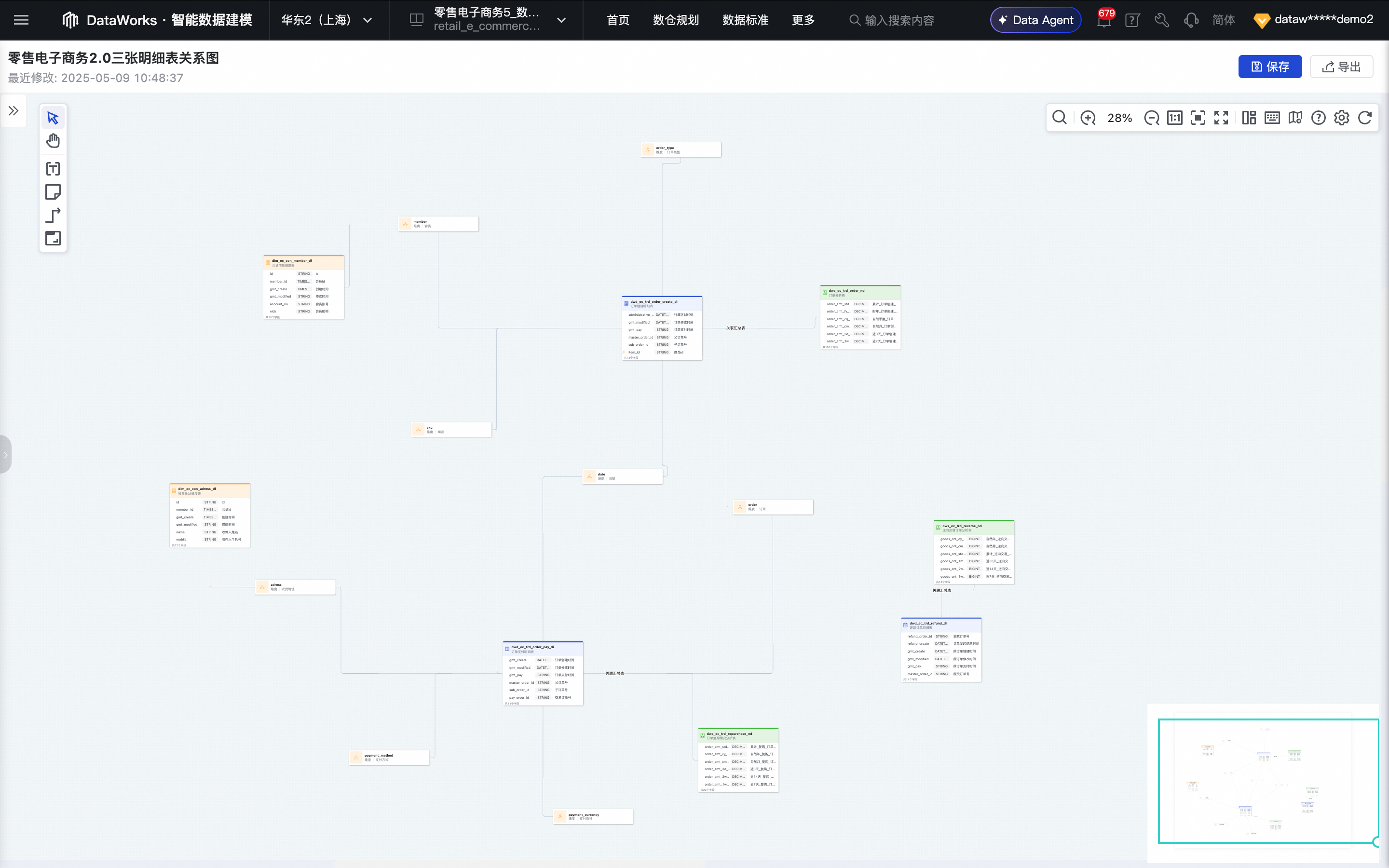Screen dimensions: 1389x868
Task: Open the wrench tools icon
Action: 1162,20
